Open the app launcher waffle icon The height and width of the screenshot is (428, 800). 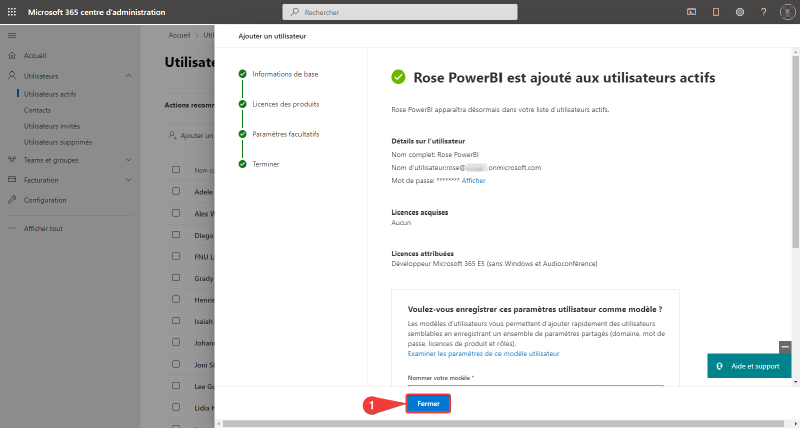pos(12,12)
